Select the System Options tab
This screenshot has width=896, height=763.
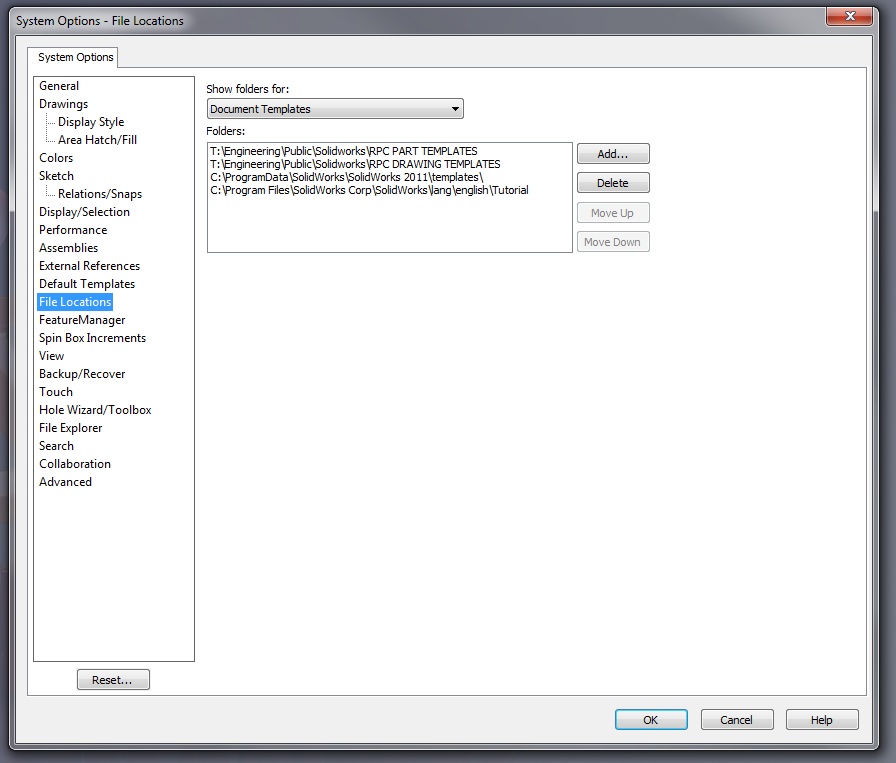click(x=75, y=57)
